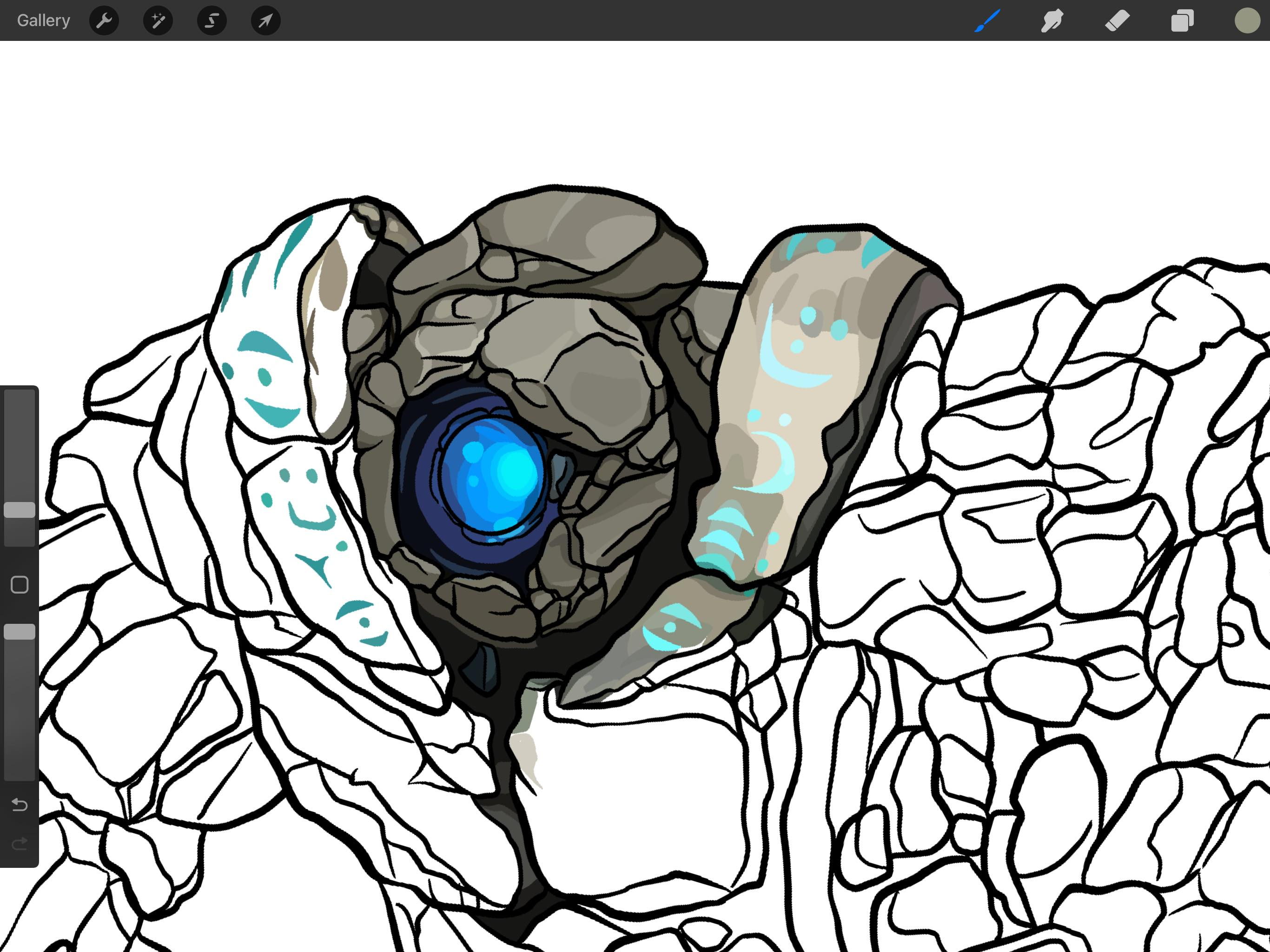Viewport: 1270px width, 952px height.
Task: Activate the Transform arrow tool
Action: pos(265,20)
